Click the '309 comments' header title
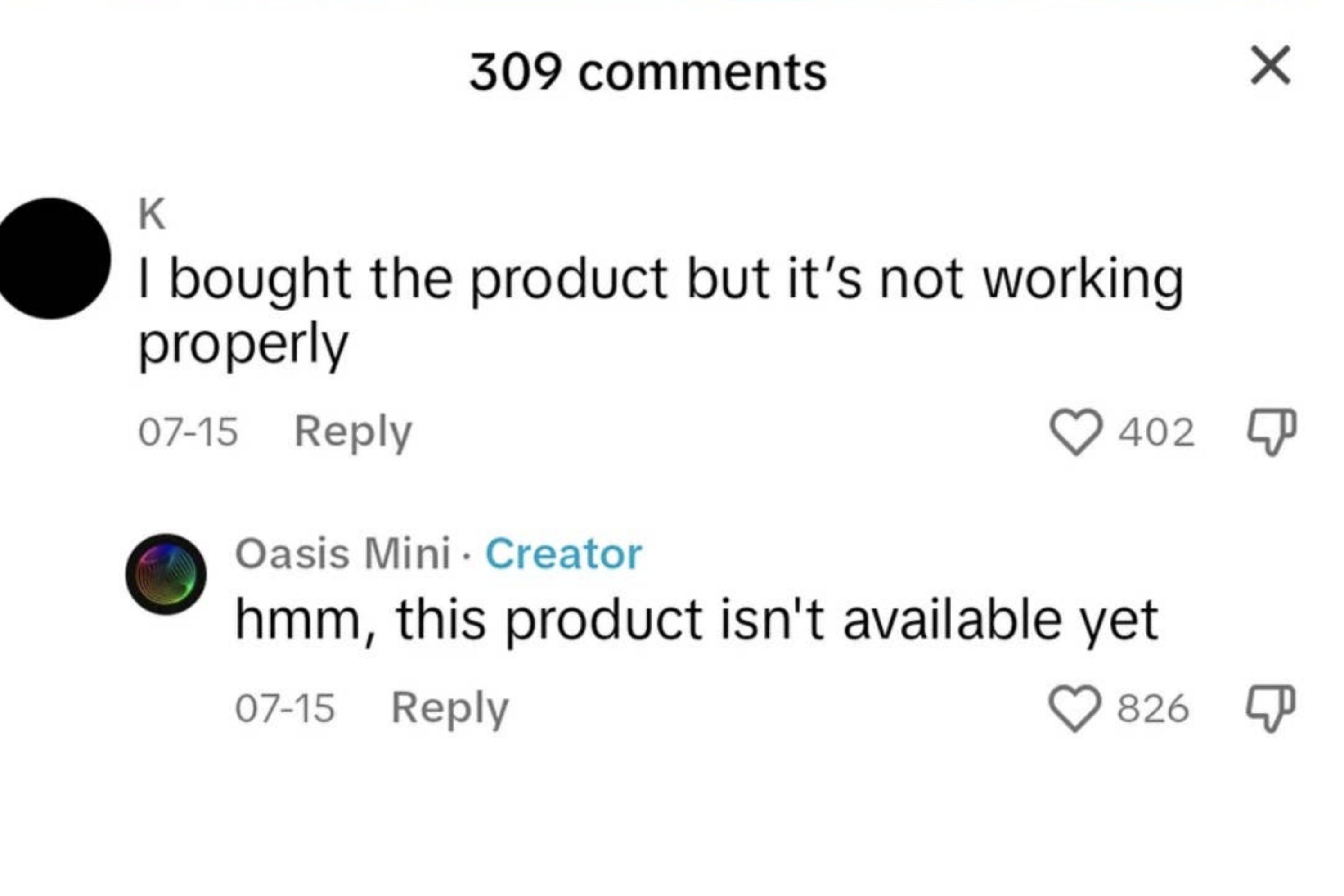Image resolution: width=1344 pixels, height=896 pixels. [648, 72]
